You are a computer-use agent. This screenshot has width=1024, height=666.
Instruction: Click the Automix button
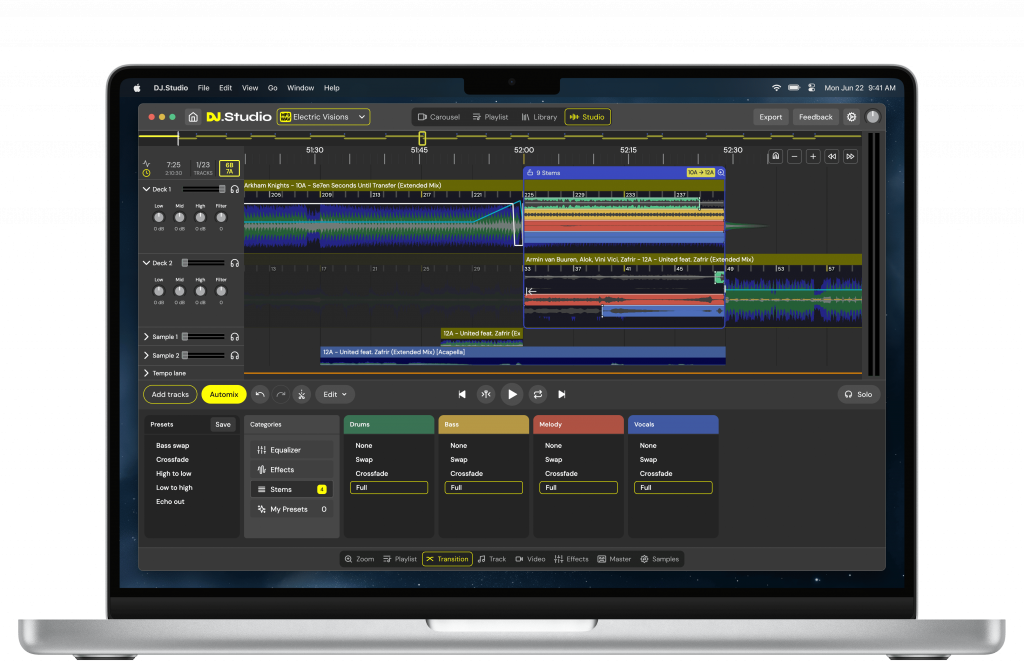[x=224, y=395]
